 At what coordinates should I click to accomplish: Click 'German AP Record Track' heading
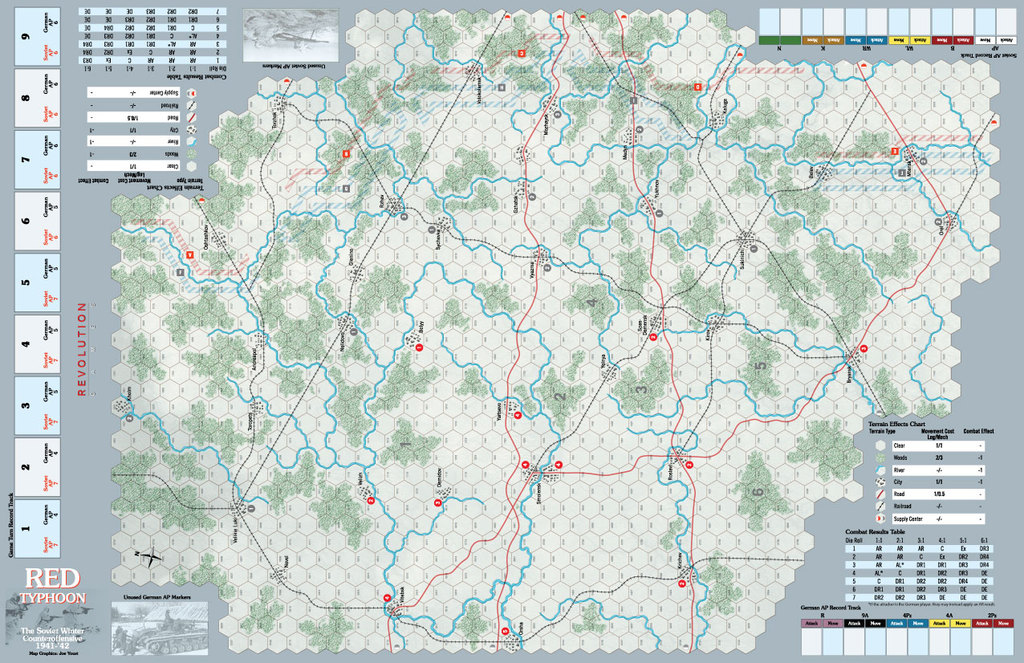[832, 607]
